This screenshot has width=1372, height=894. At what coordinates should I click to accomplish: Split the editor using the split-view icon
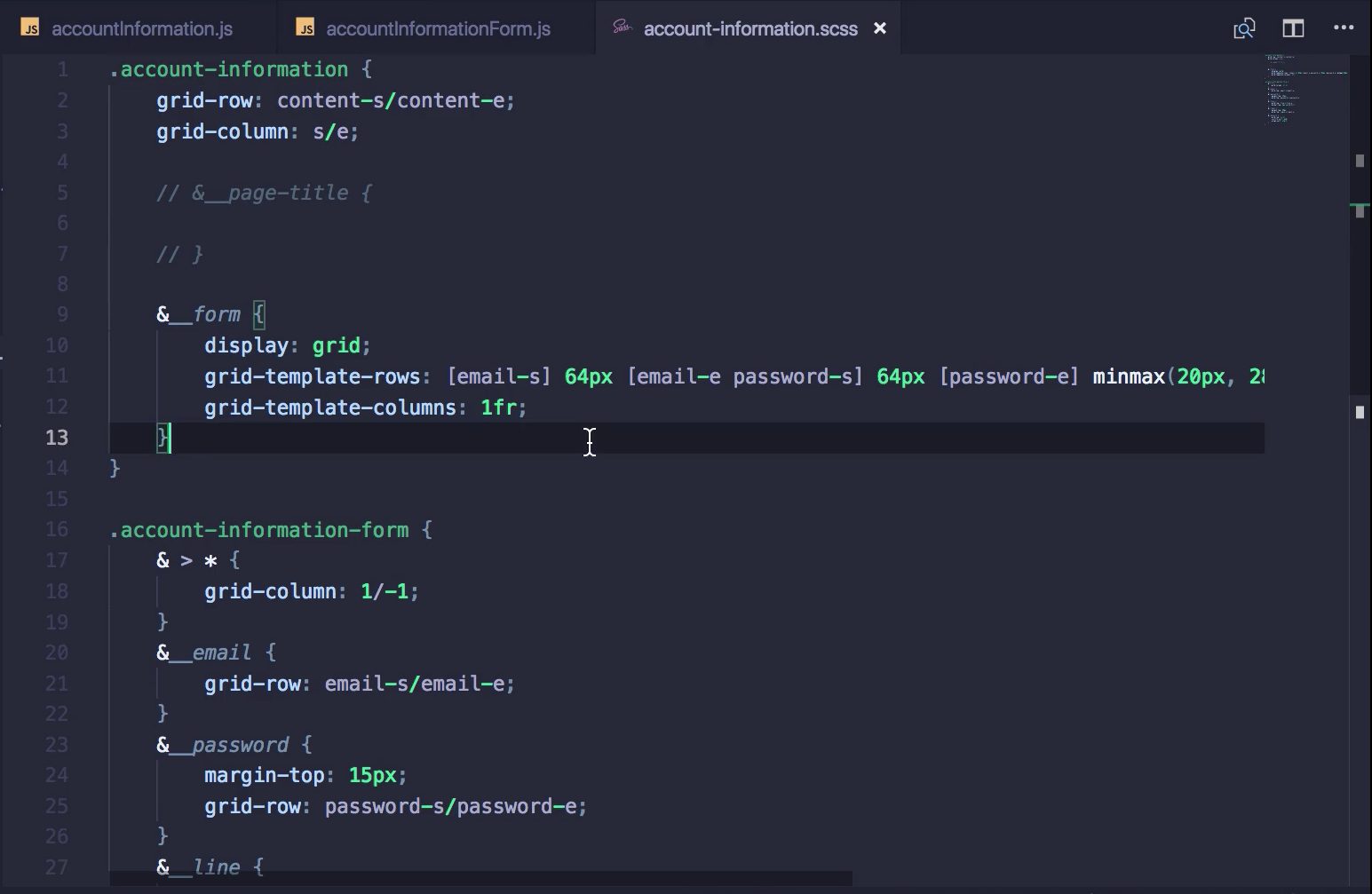(1293, 28)
